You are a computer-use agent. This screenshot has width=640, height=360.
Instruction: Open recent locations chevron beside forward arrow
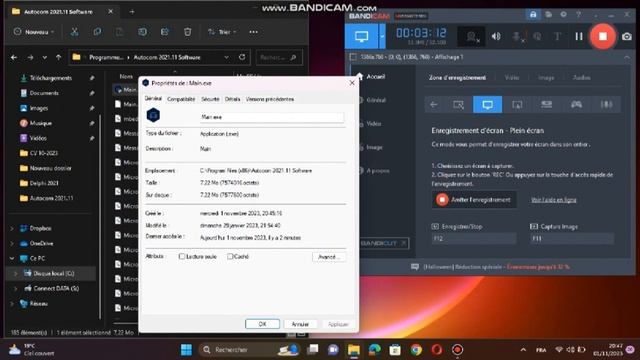point(44,58)
